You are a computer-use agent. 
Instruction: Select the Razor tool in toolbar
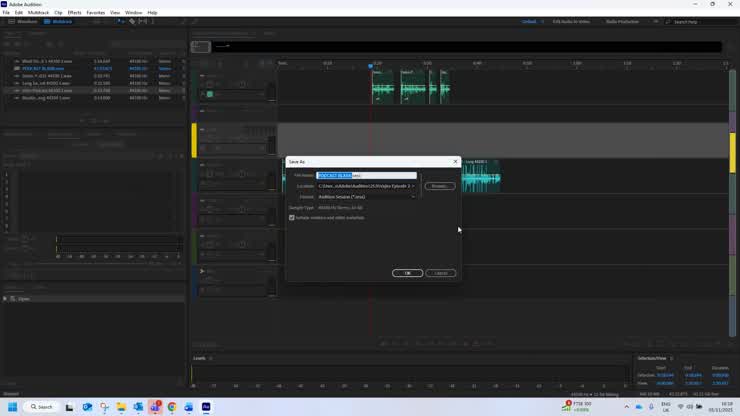(132, 22)
